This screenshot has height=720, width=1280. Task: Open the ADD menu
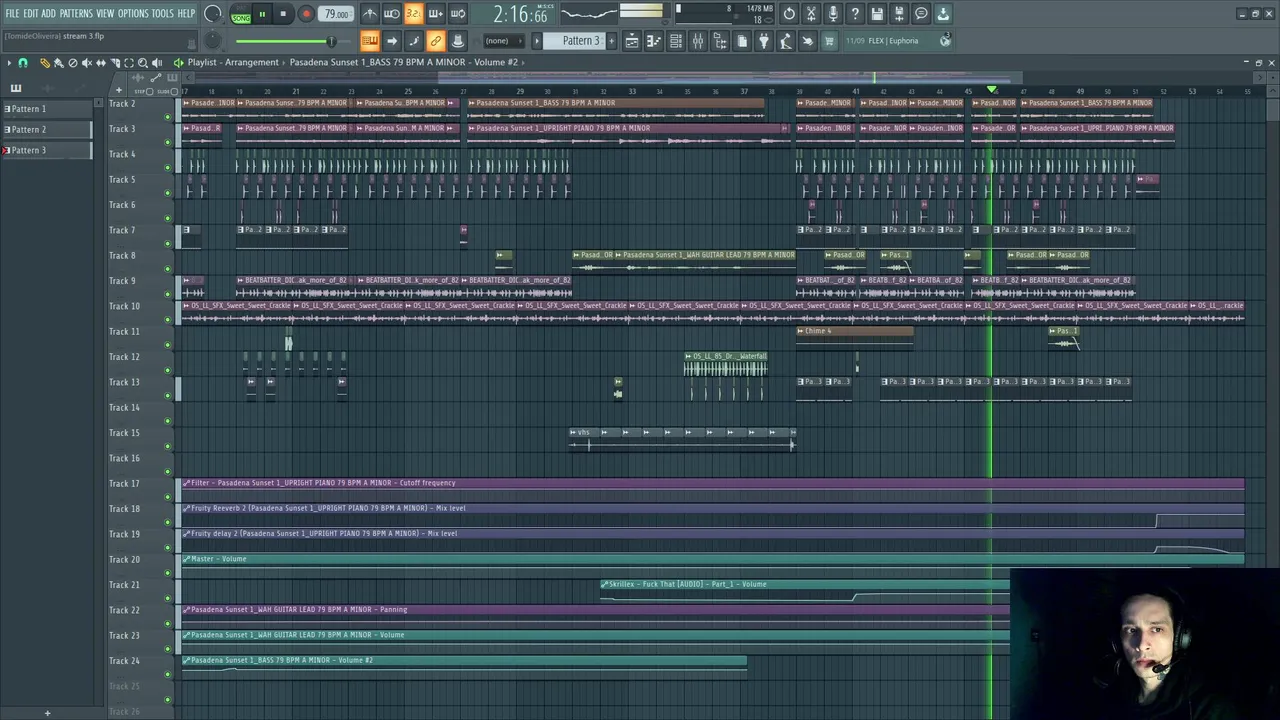click(x=49, y=14)
